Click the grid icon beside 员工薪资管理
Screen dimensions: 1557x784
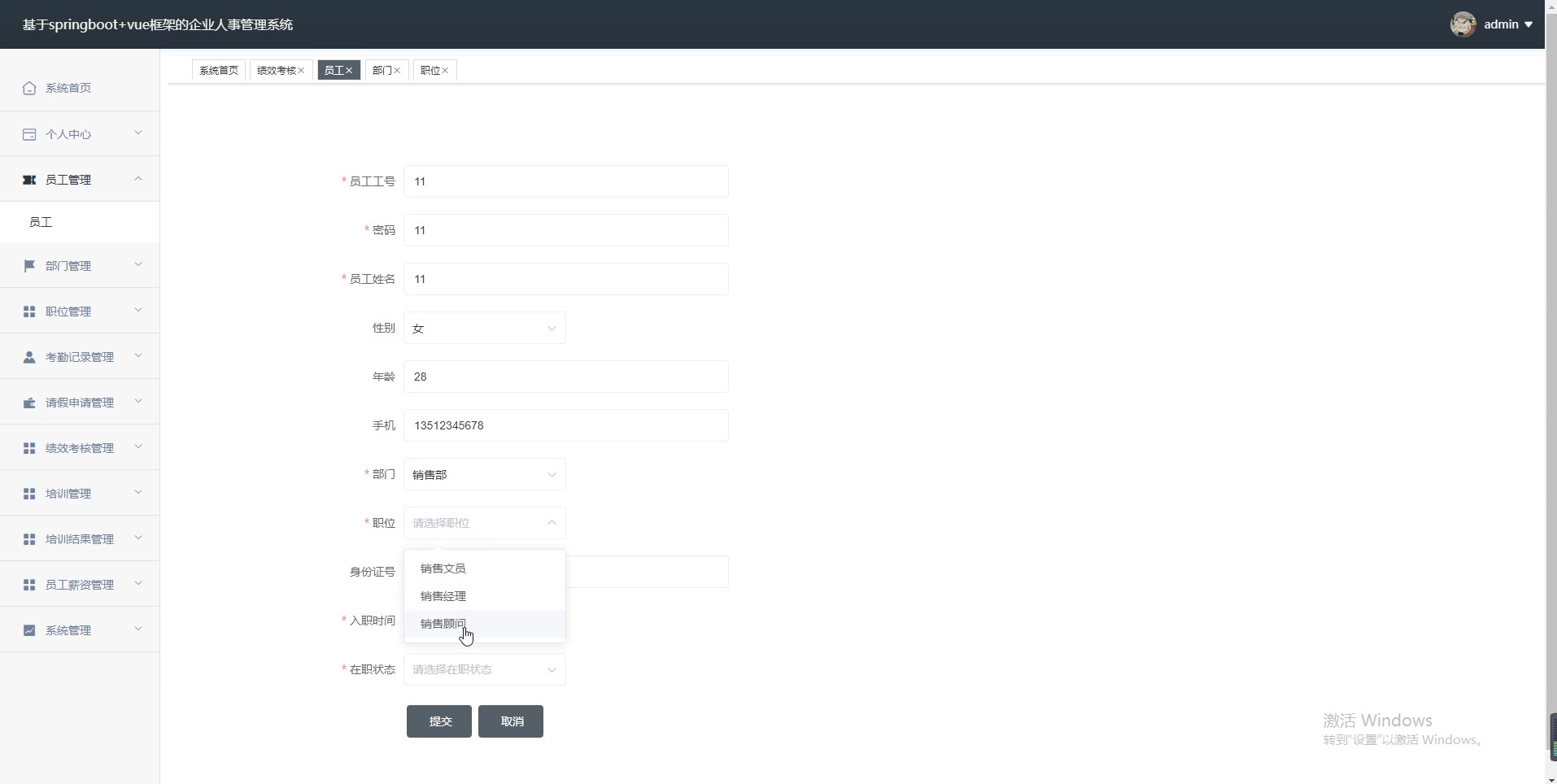(29, 585)
